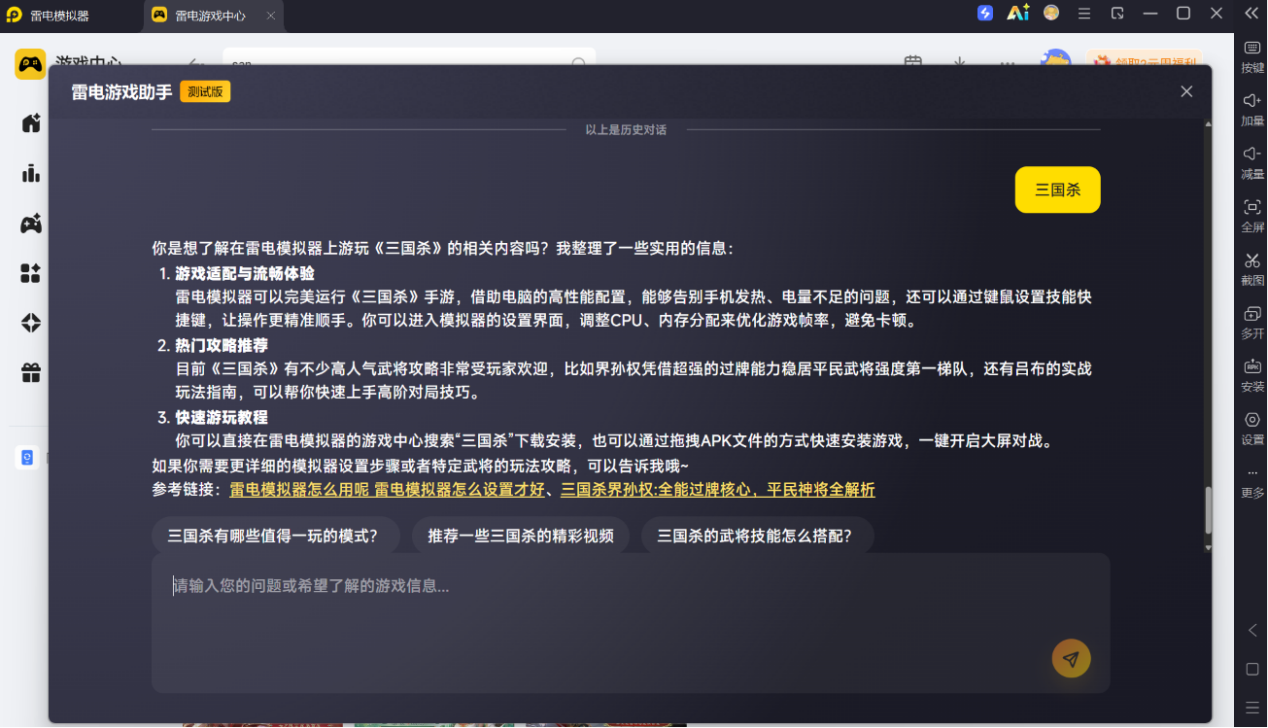Open home icon in game center sidebar

coord(31,123)
